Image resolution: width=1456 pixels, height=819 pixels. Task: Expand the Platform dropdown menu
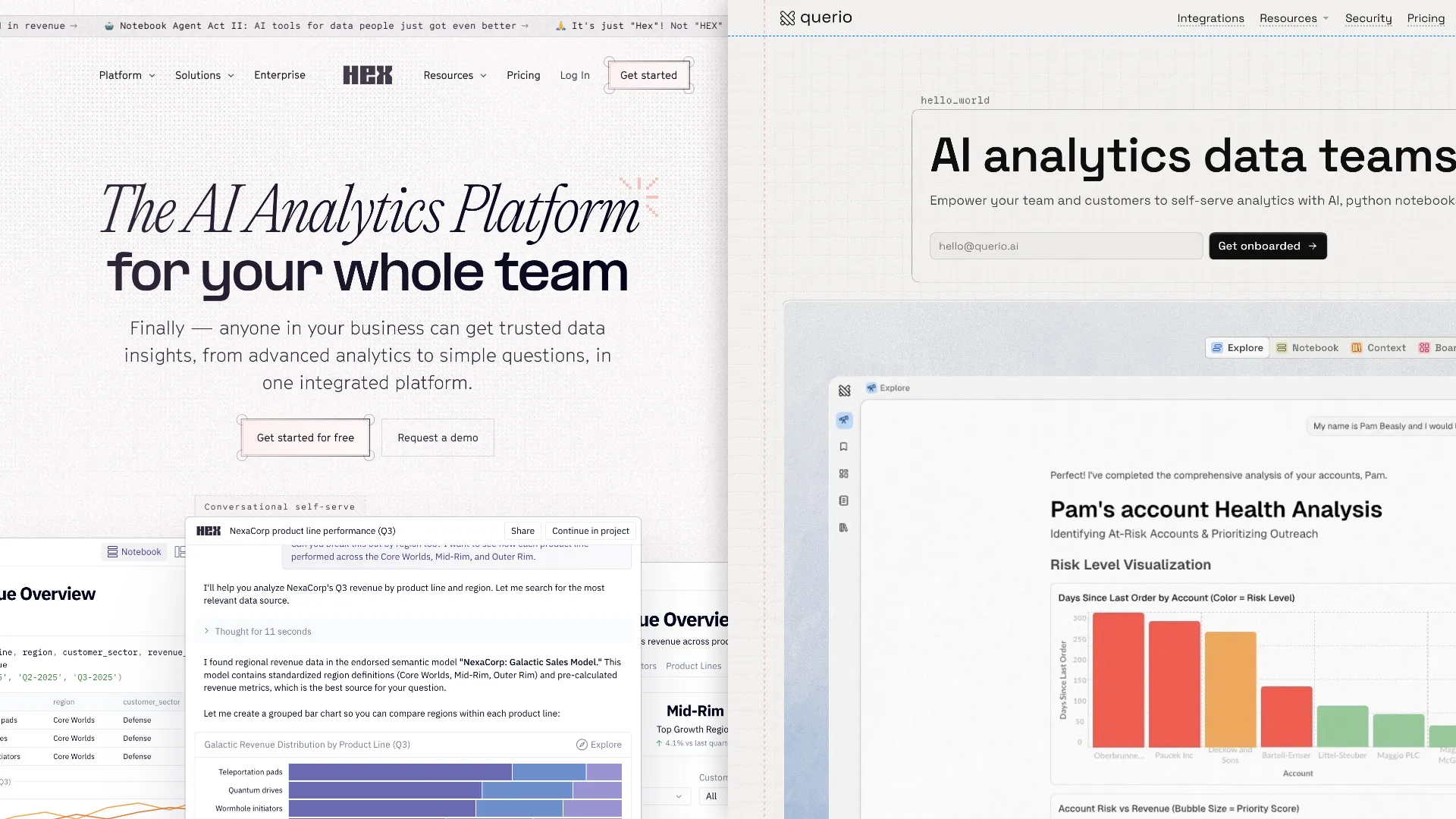coord(127,75)
